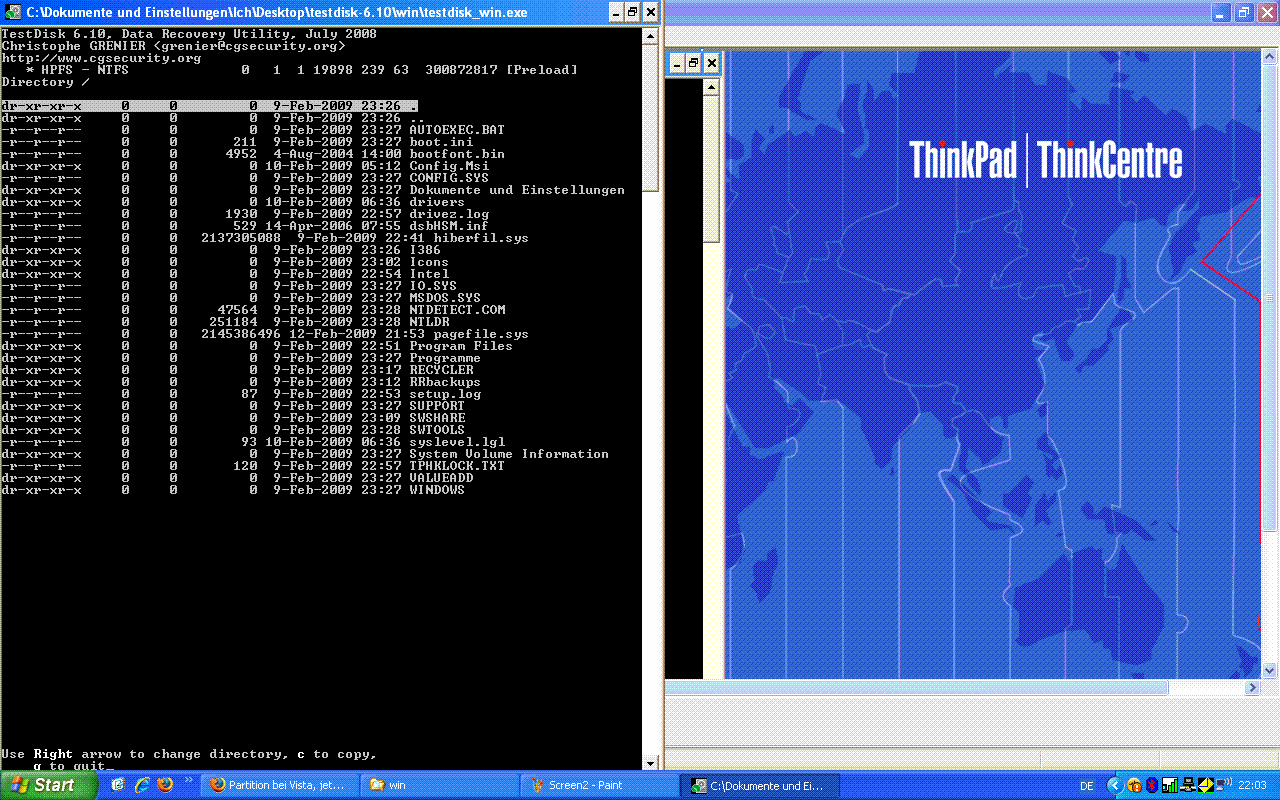This screenshot has width=1280, height=800.
Task: Click the '..' parent directory row
Action: [x=213, y=118]
